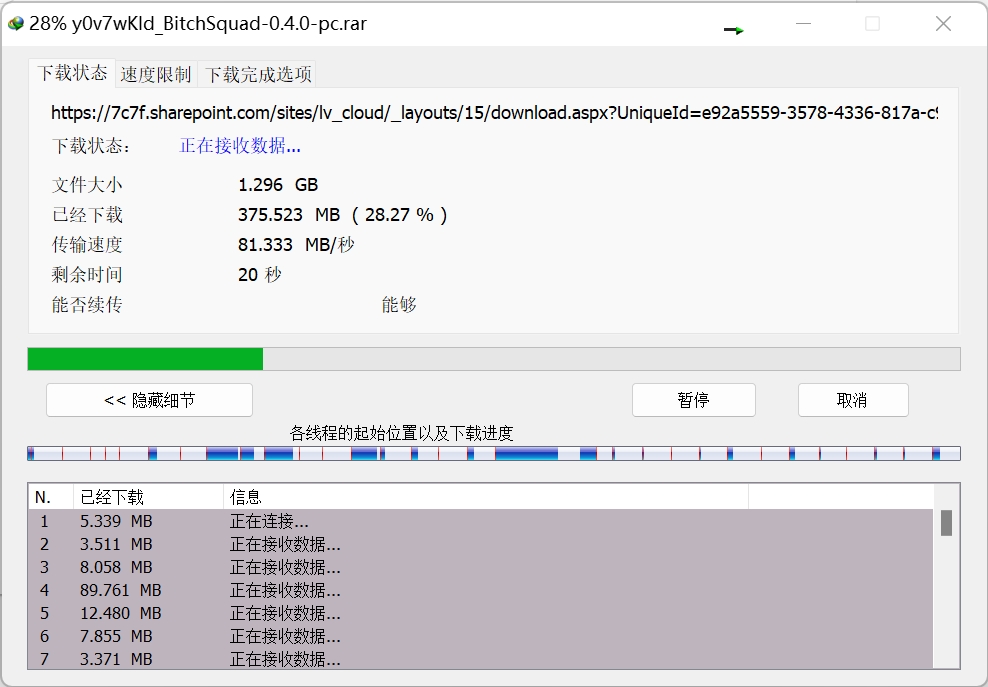The width and height of the screenshot is (988, 687).
Task: Click the thread progress visualization strip
Action: pyautogui.click(x=494, y=452)
